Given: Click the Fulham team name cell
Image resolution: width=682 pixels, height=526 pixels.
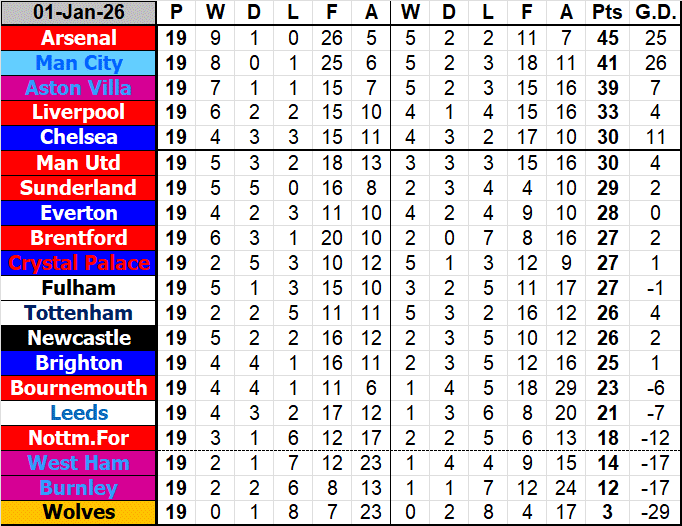Looking at the screenshot, I should [79, 288].
